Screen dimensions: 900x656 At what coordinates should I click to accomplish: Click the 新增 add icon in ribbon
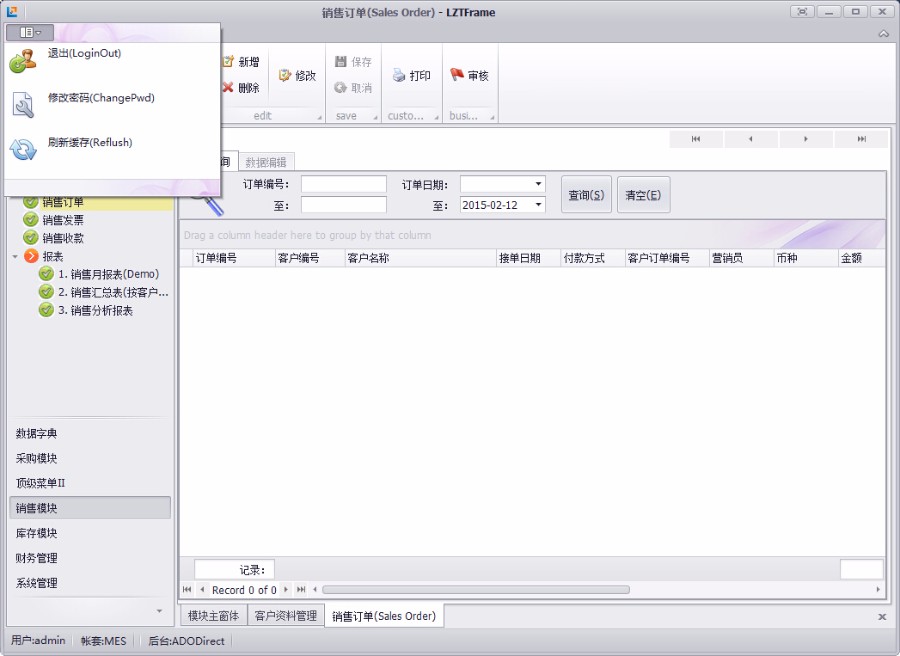coord(228,61)
